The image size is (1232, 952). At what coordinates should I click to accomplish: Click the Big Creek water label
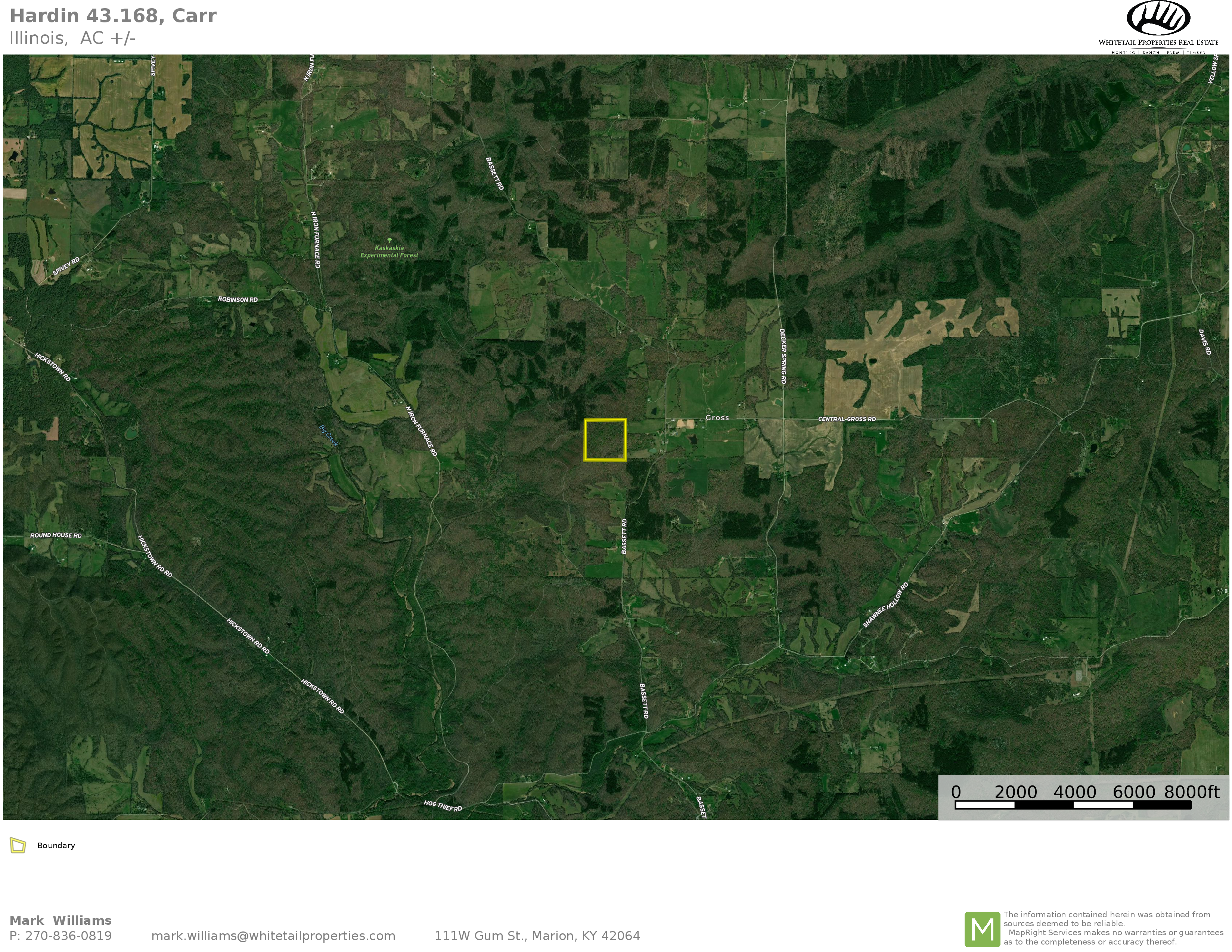pos(329,436)
